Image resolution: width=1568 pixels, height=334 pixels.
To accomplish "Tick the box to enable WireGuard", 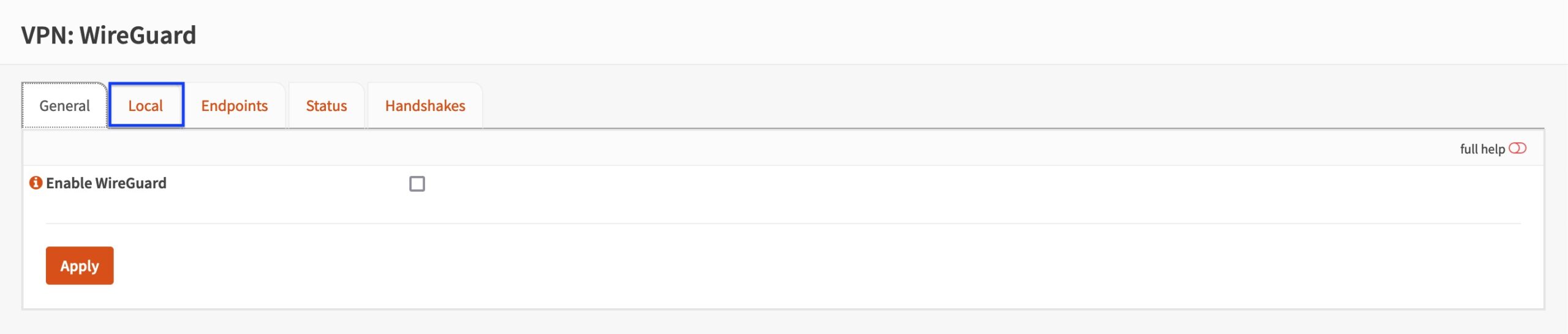I will pos(417,184).
